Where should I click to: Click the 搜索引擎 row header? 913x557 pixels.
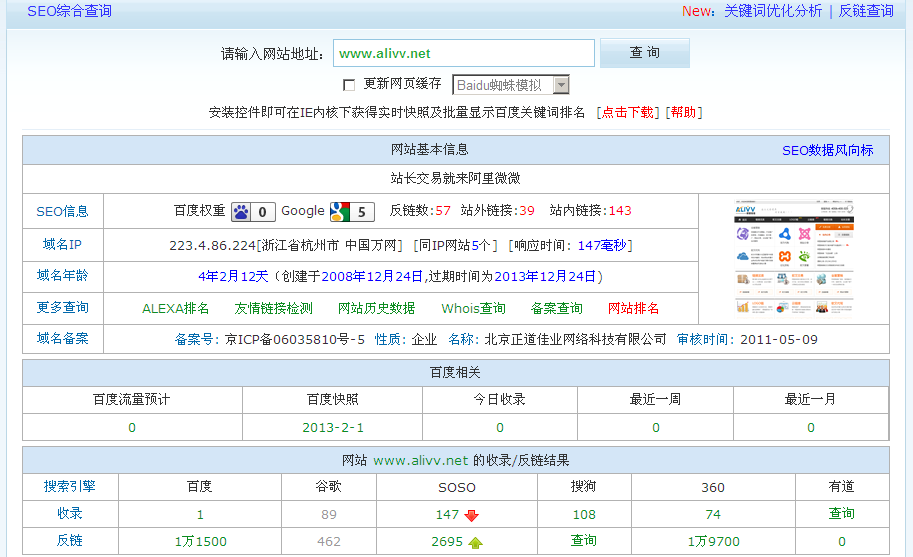(70, 487)
